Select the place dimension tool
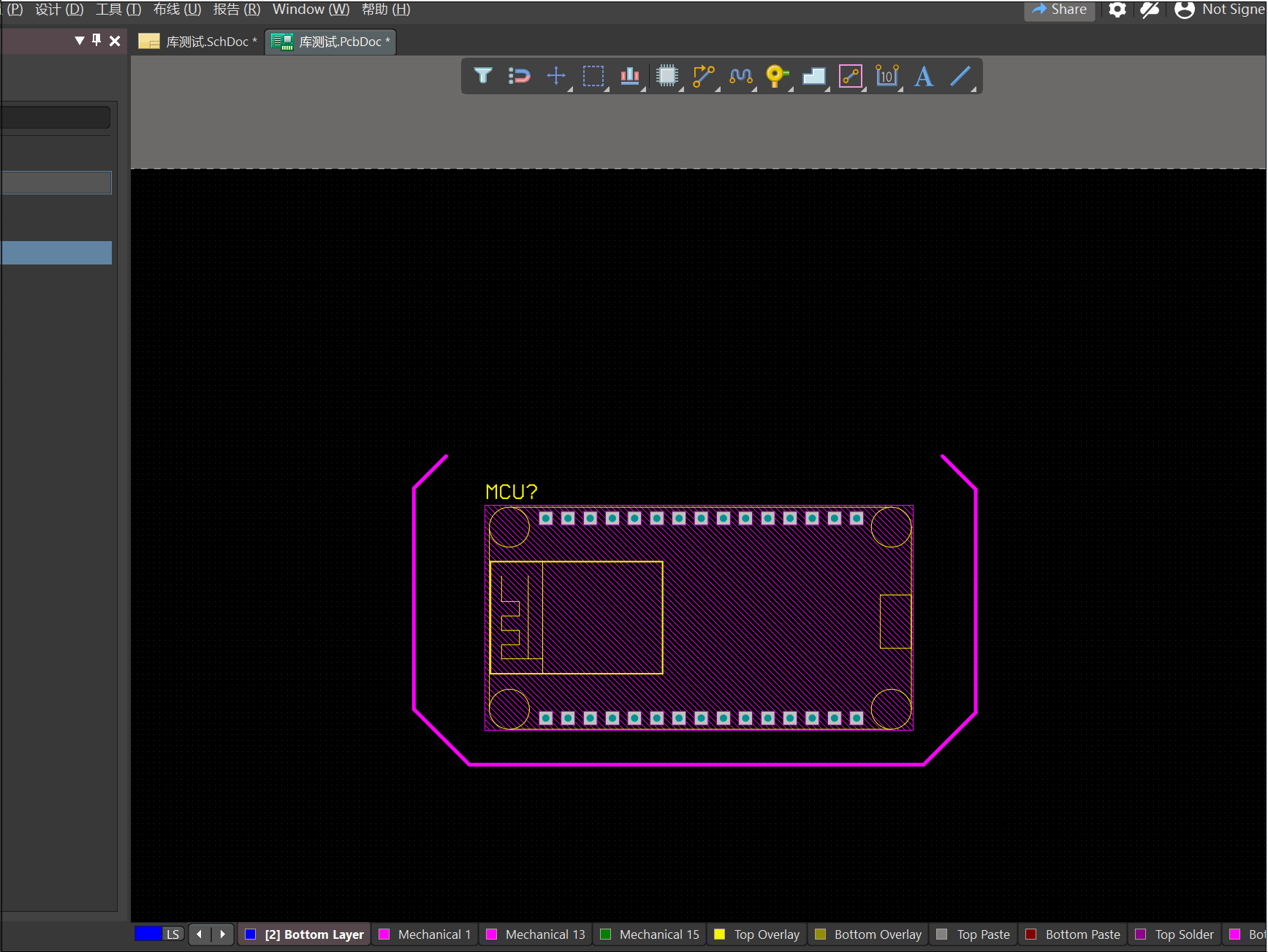1268x952 pixels. coord(887,76)
